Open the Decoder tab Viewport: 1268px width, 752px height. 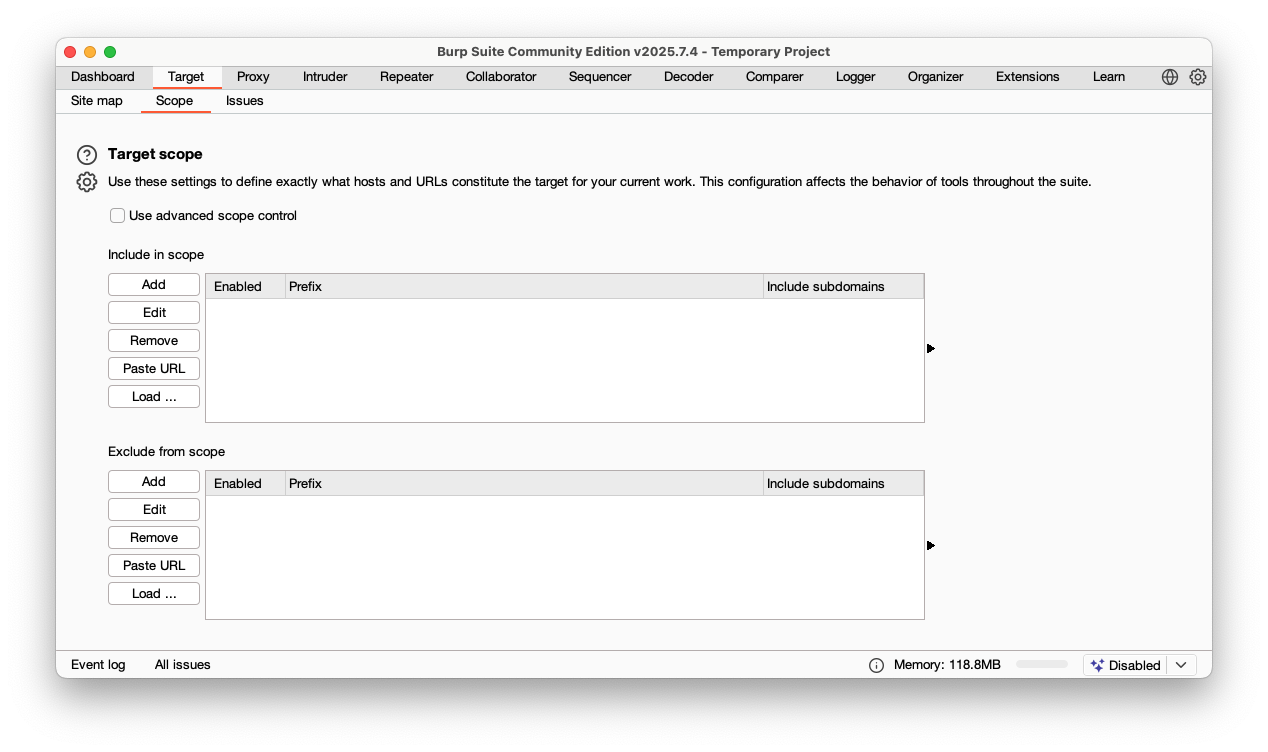tap(689, 77)
